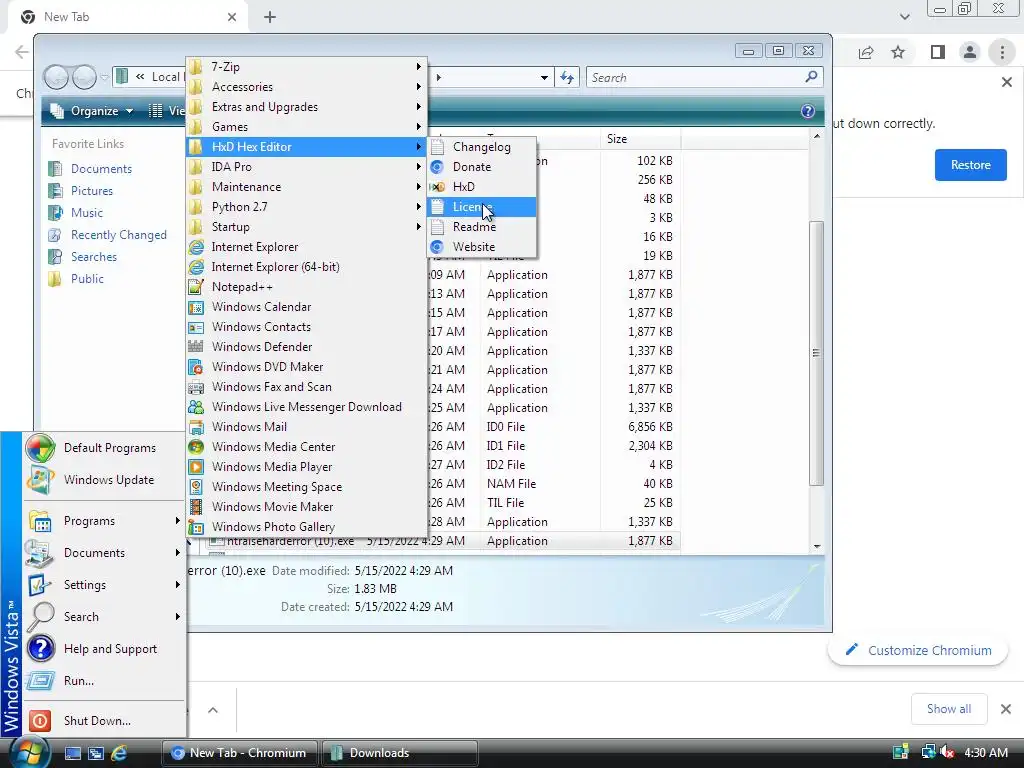Open the HxD Donate link

pos(482,167)
